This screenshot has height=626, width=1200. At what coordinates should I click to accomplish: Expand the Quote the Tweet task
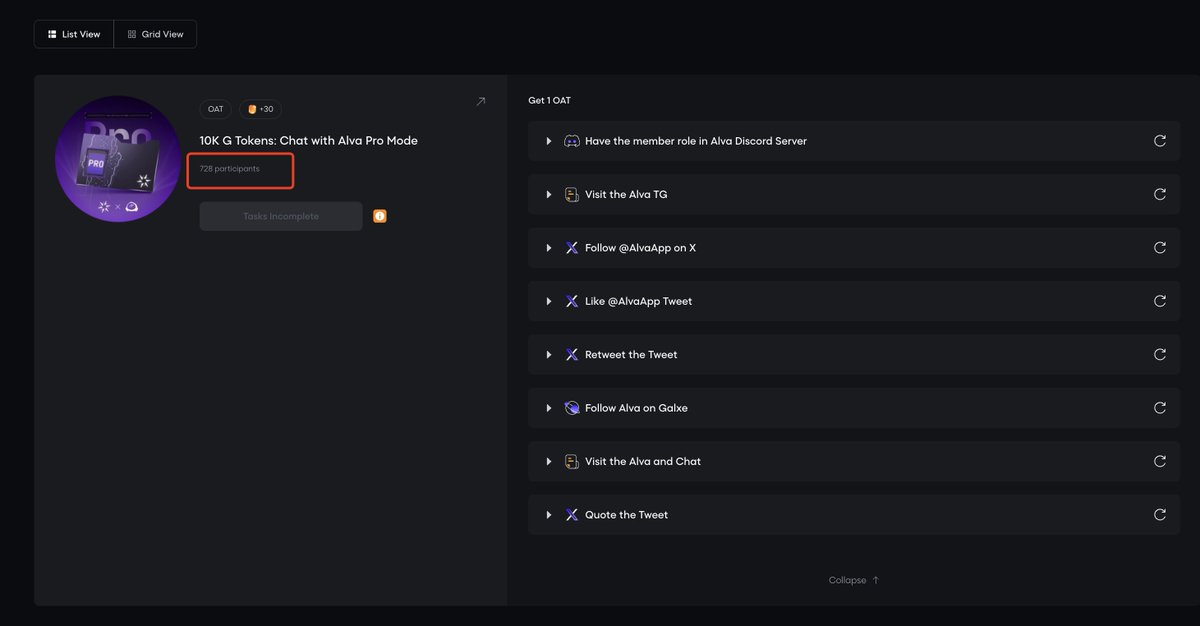click(x=549, y=515)
